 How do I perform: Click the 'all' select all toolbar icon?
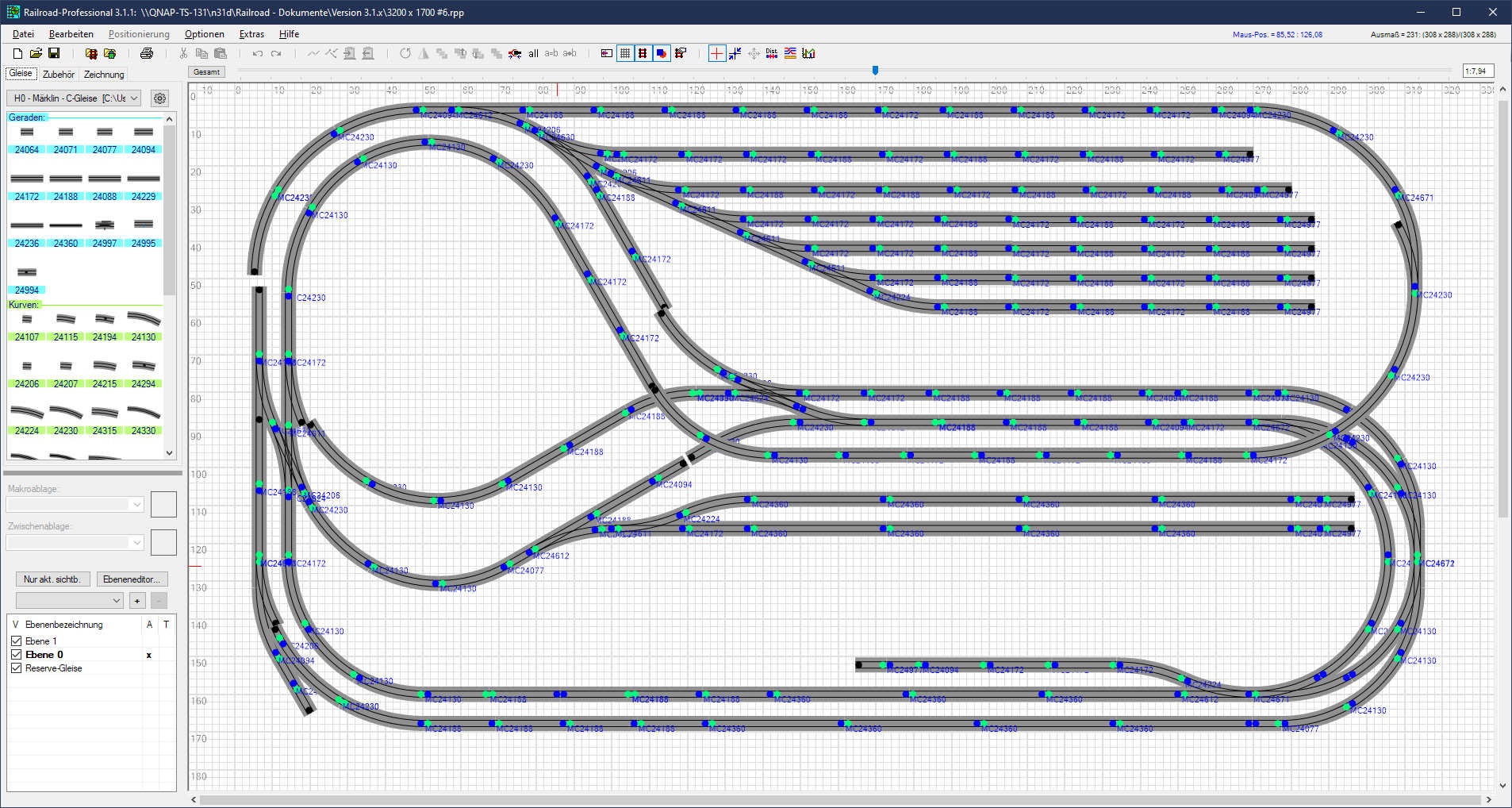pos(533,53)
